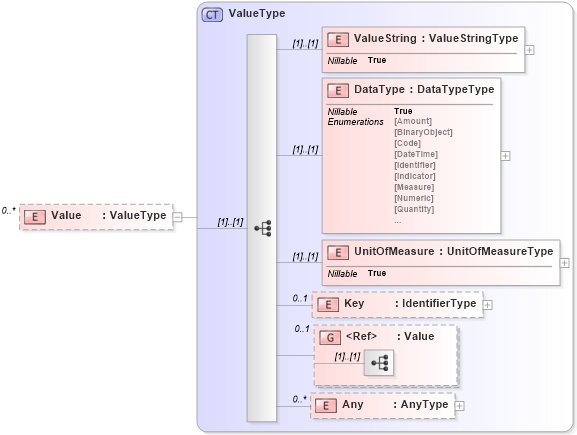Click the ellipsis below enumerations list

[x=398, y=222]
